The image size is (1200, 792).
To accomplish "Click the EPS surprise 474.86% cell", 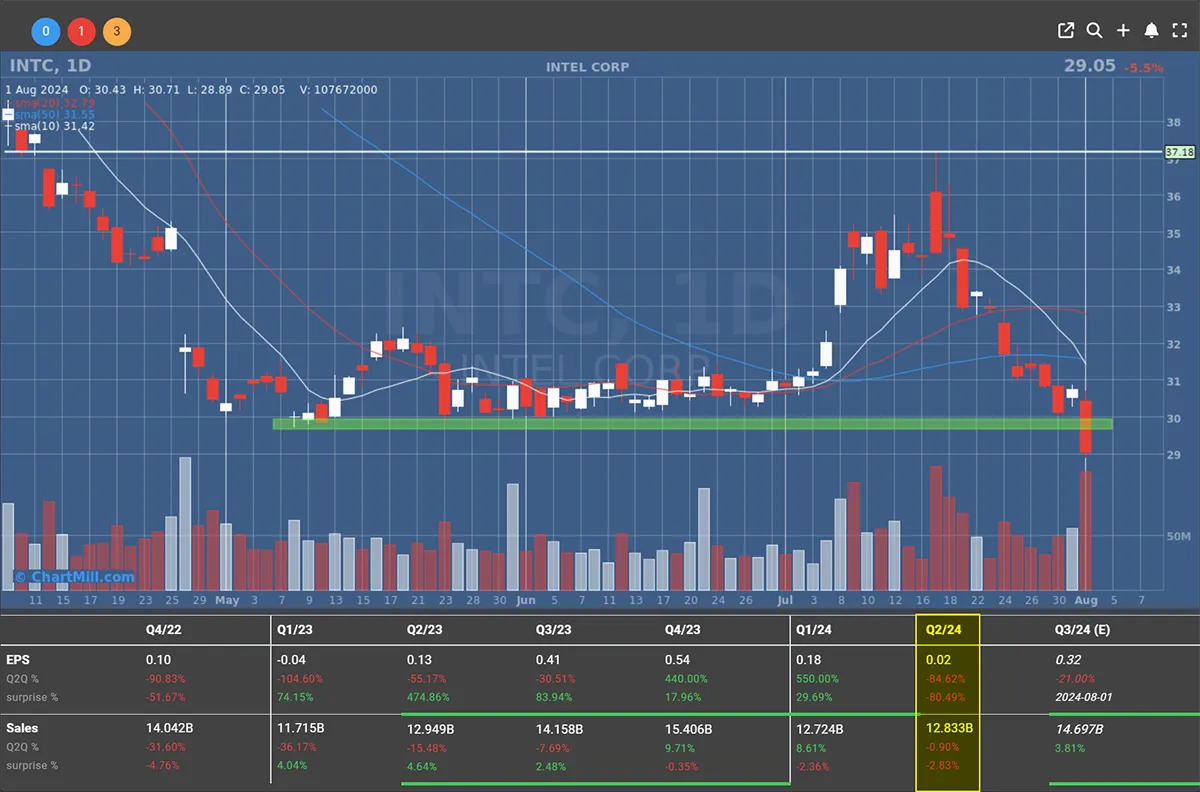I will (427, 697).
